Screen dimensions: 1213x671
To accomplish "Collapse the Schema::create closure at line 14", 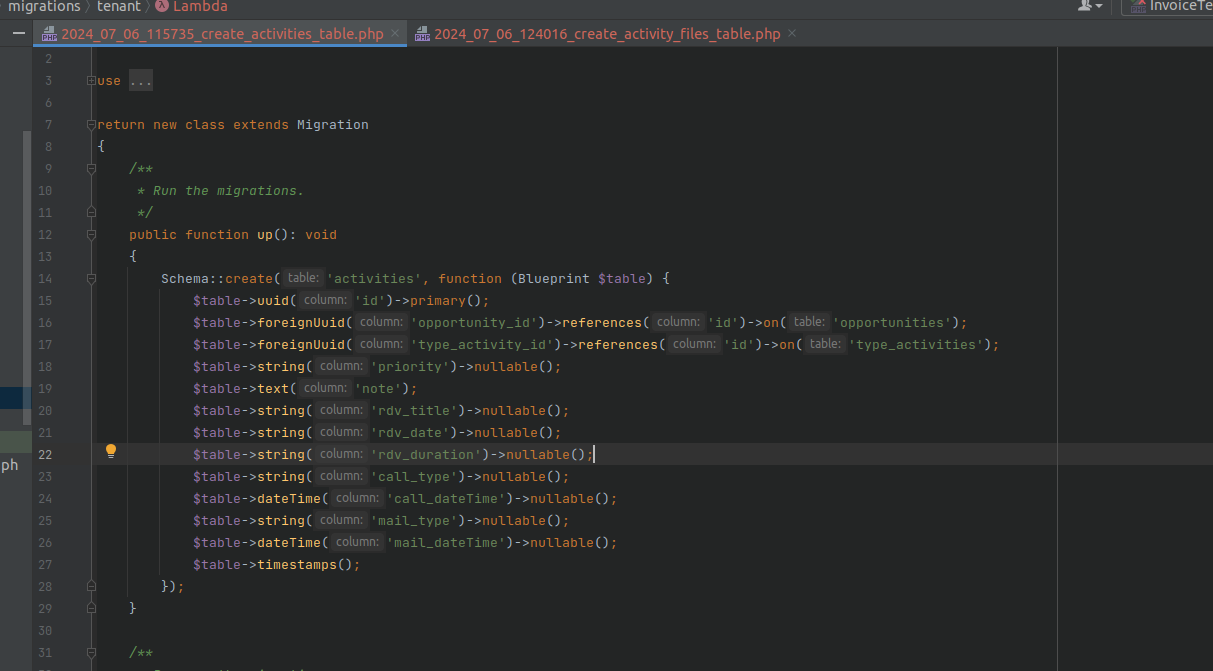I will 91,279.
